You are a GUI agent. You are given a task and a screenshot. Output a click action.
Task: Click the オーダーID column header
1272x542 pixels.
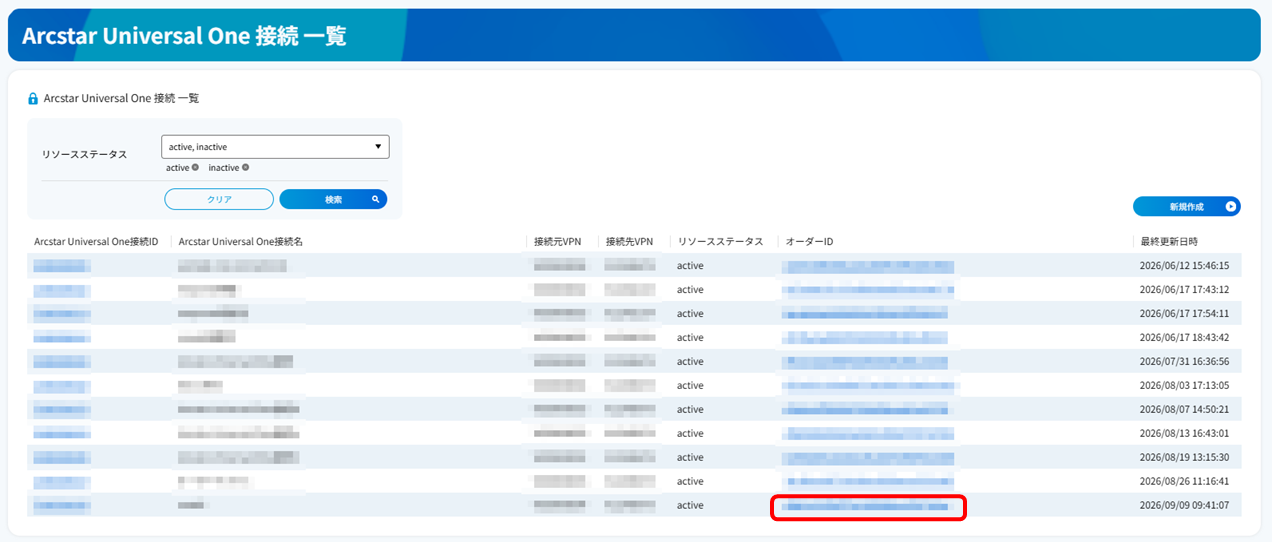(x=809, y=242)
